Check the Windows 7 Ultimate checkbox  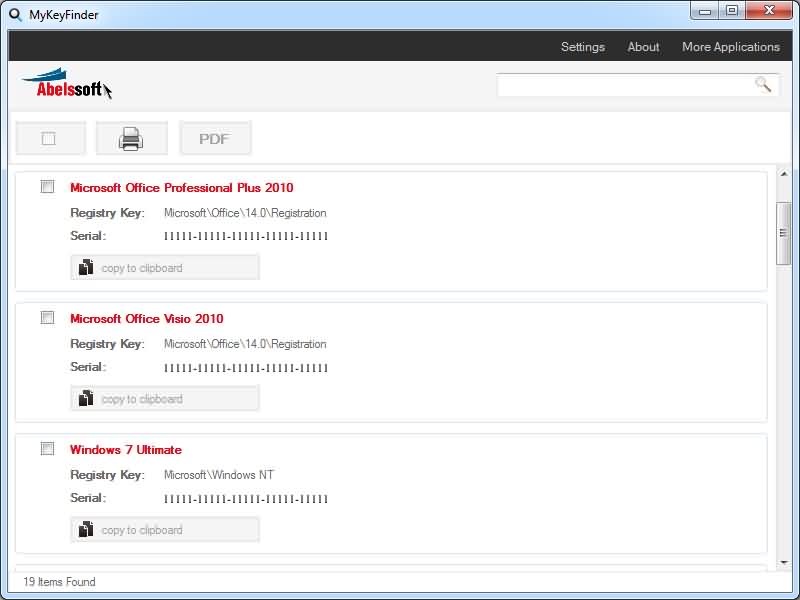[x=46, y=448]
